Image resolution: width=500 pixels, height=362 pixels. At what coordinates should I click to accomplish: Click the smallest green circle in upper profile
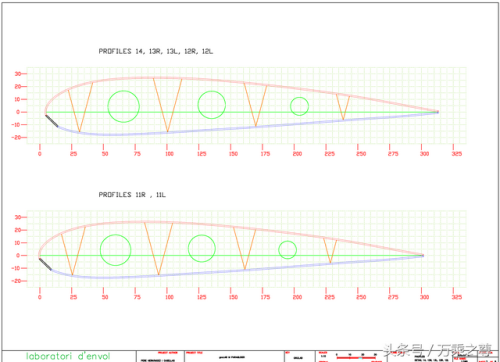pyautogui.click(x=299, y=106)
